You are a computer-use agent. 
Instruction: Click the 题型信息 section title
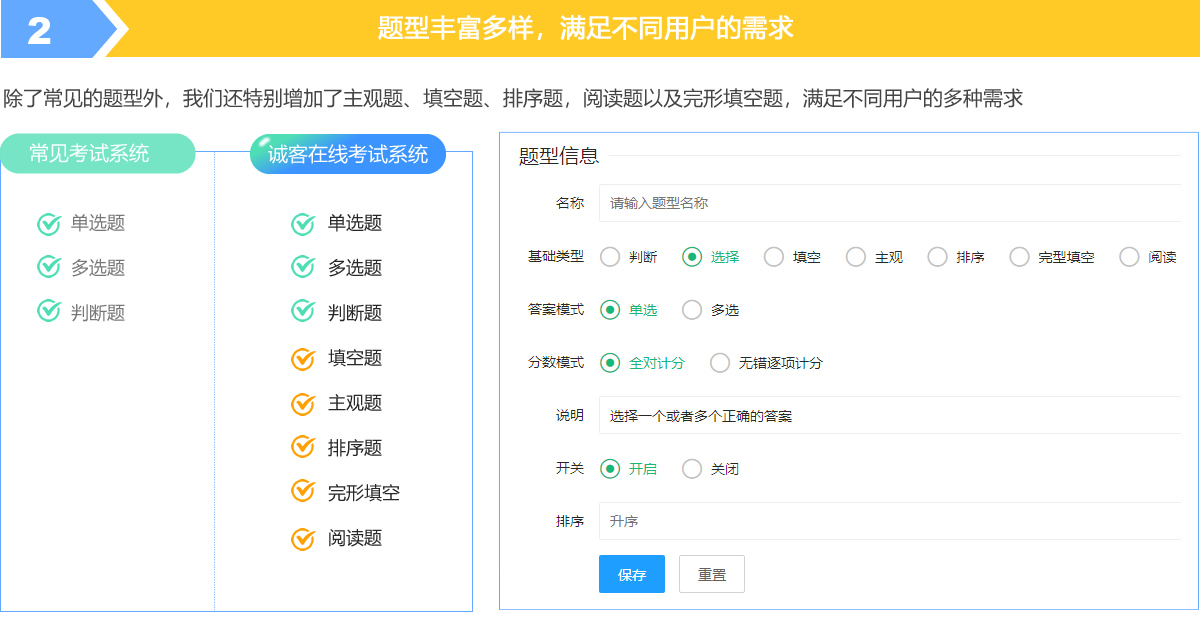click(x=559, y=156)
